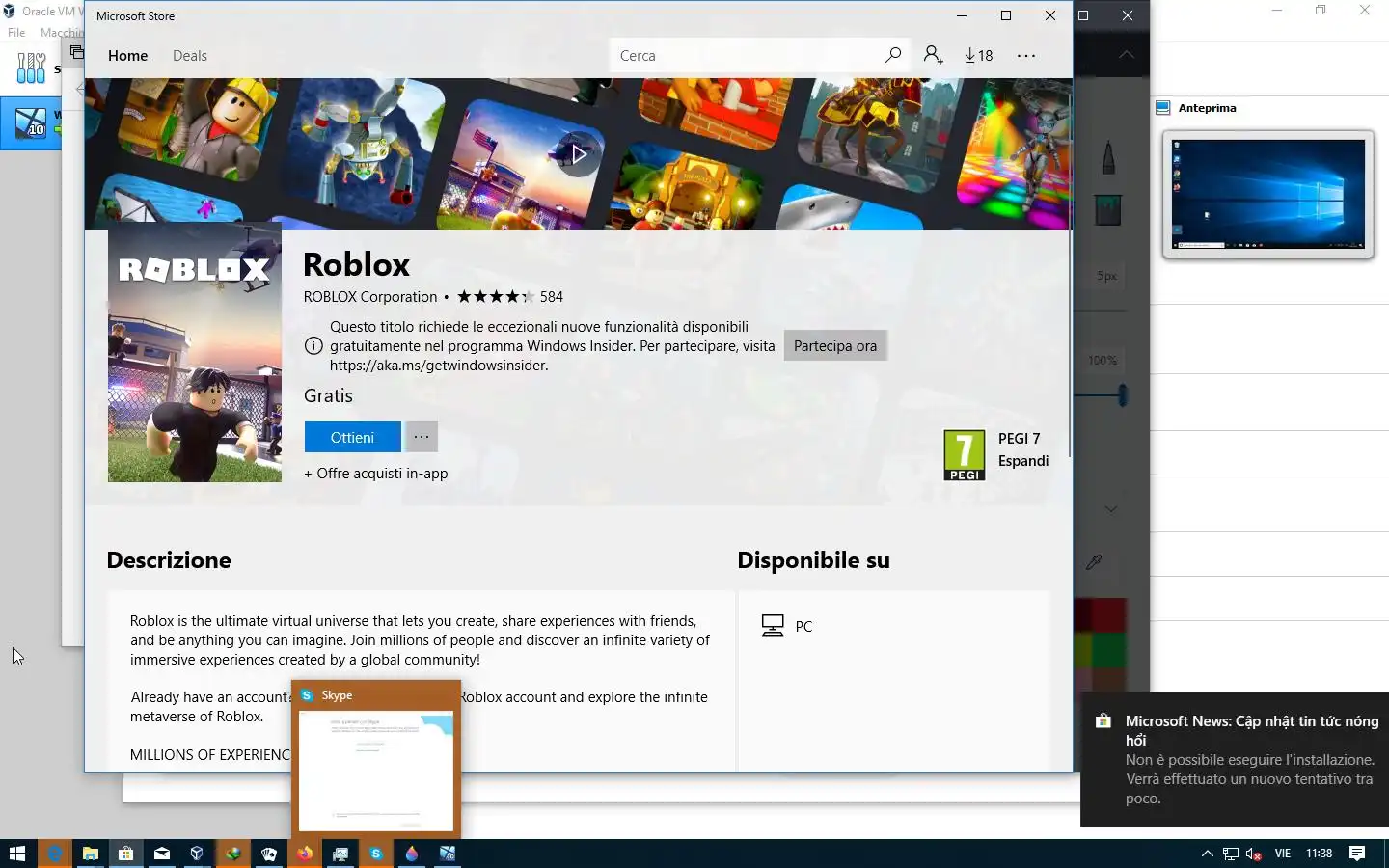Viewport: 1389px width, 868px height.
Task: Click the blue Ottieni button
Action: pos(352,437)
